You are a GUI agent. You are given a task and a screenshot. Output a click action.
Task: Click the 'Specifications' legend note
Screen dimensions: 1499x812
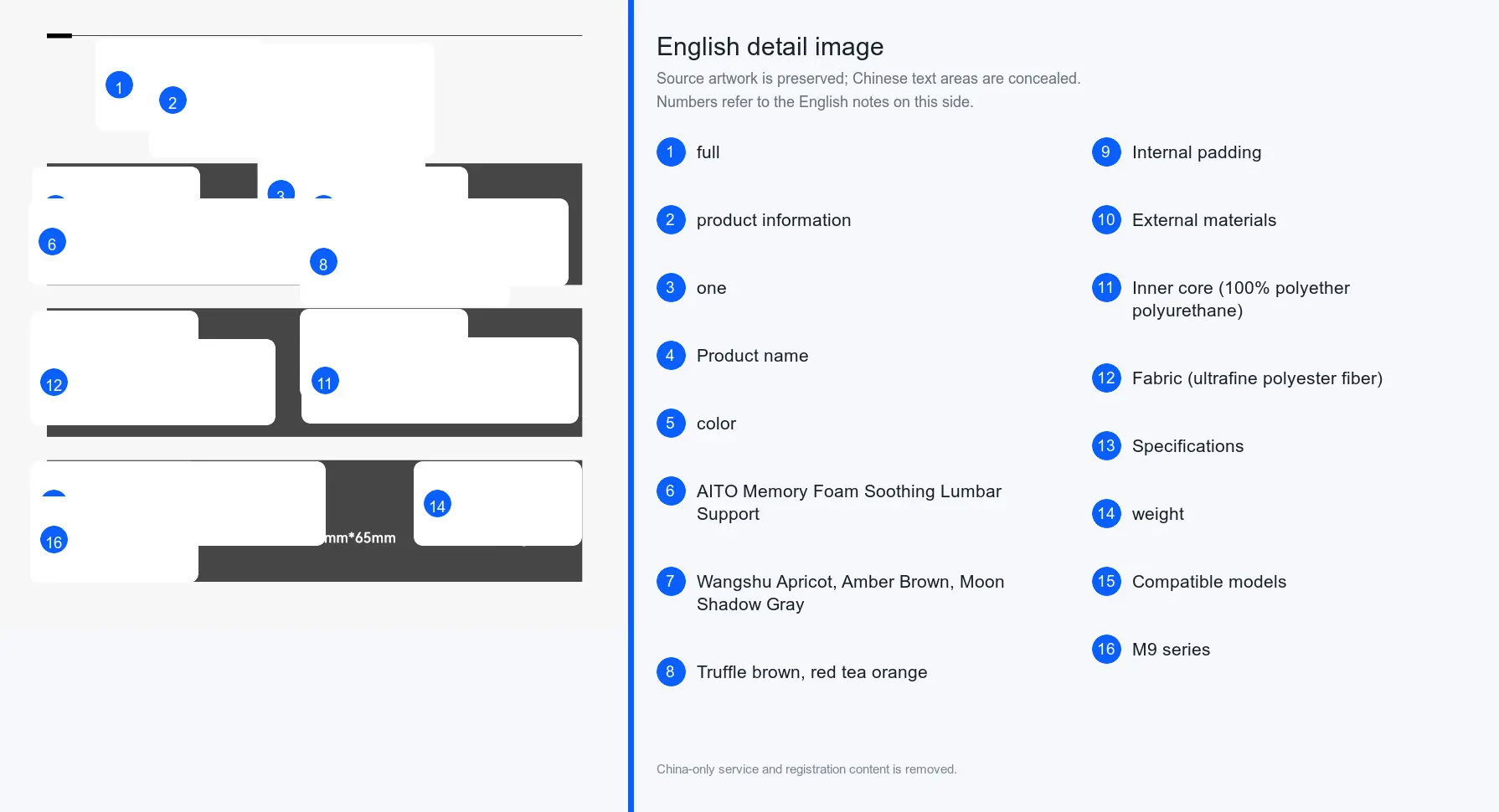tap(1187, 446)
